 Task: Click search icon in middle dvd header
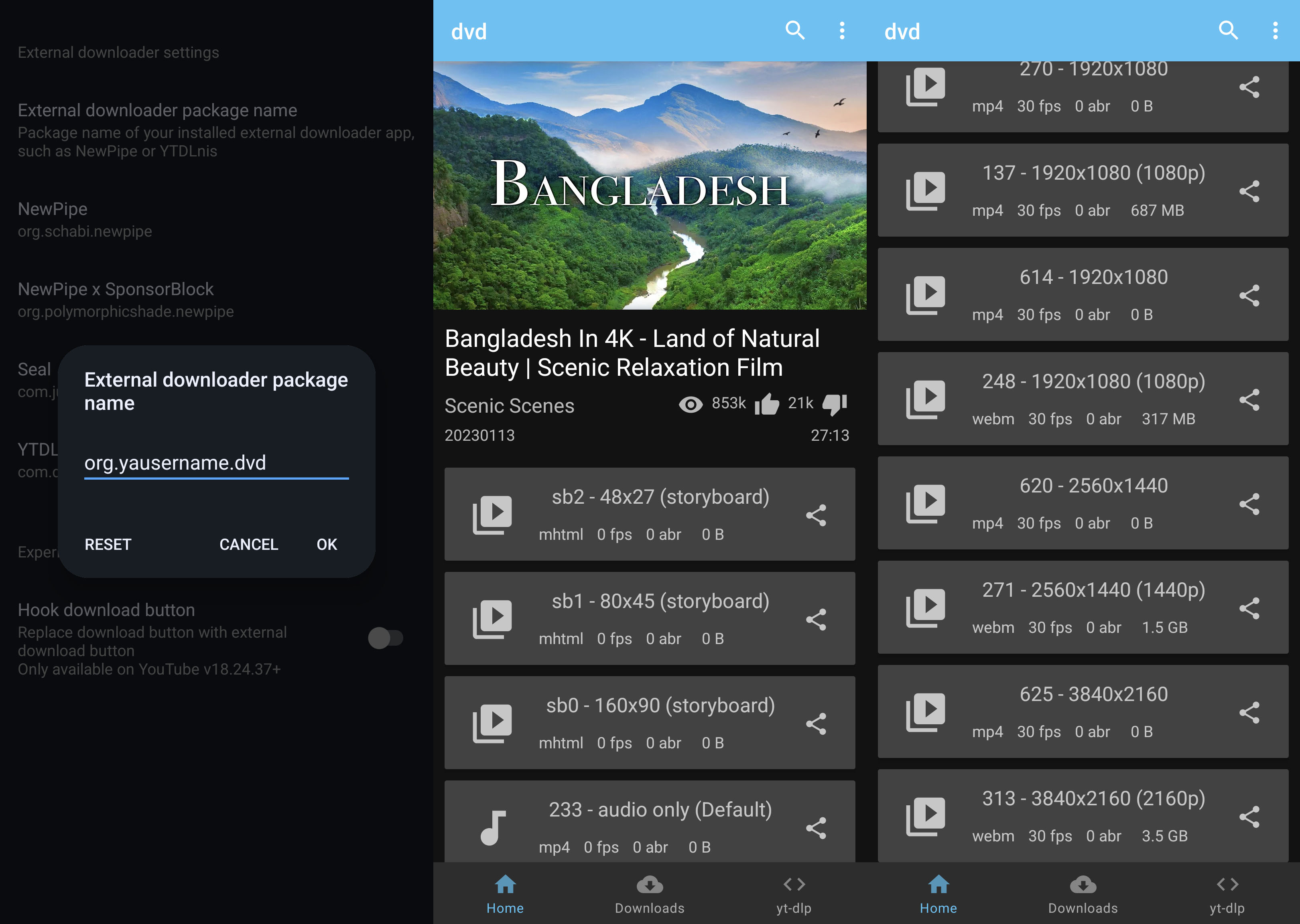click(794, 30)
